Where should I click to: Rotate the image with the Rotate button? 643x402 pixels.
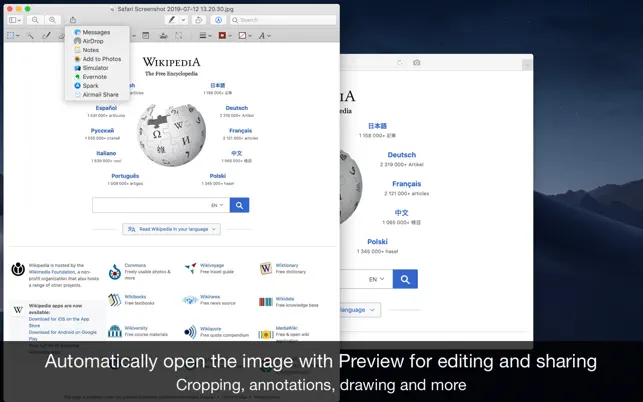tap(198, 20)
